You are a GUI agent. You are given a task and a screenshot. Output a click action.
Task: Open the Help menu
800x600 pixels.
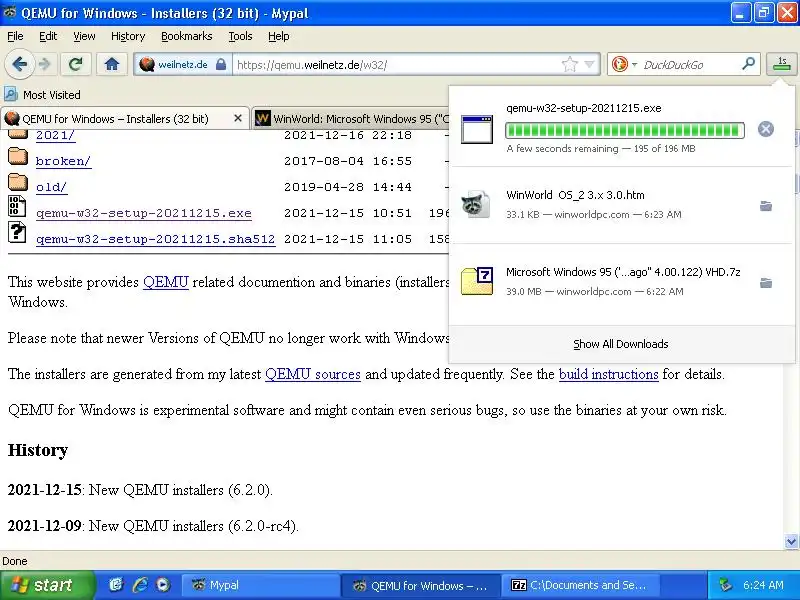[x=279, y=36]
